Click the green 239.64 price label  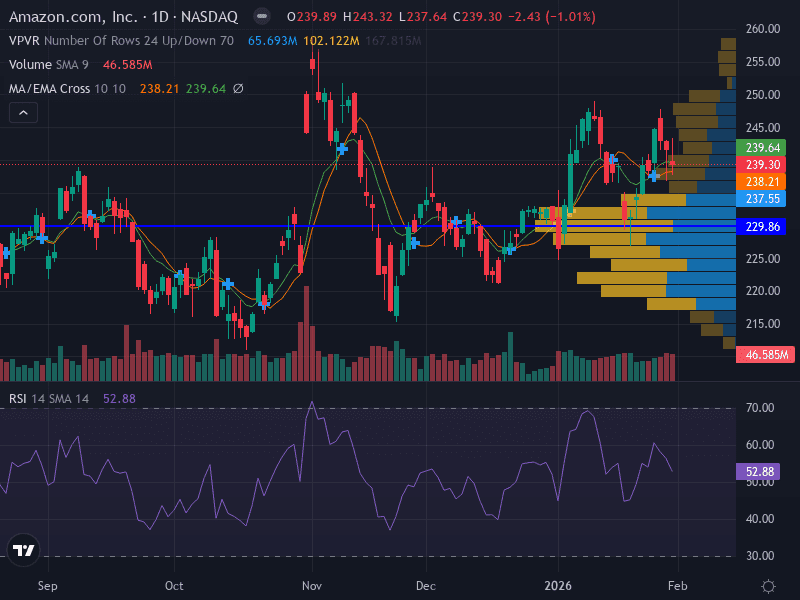point(762,148)
